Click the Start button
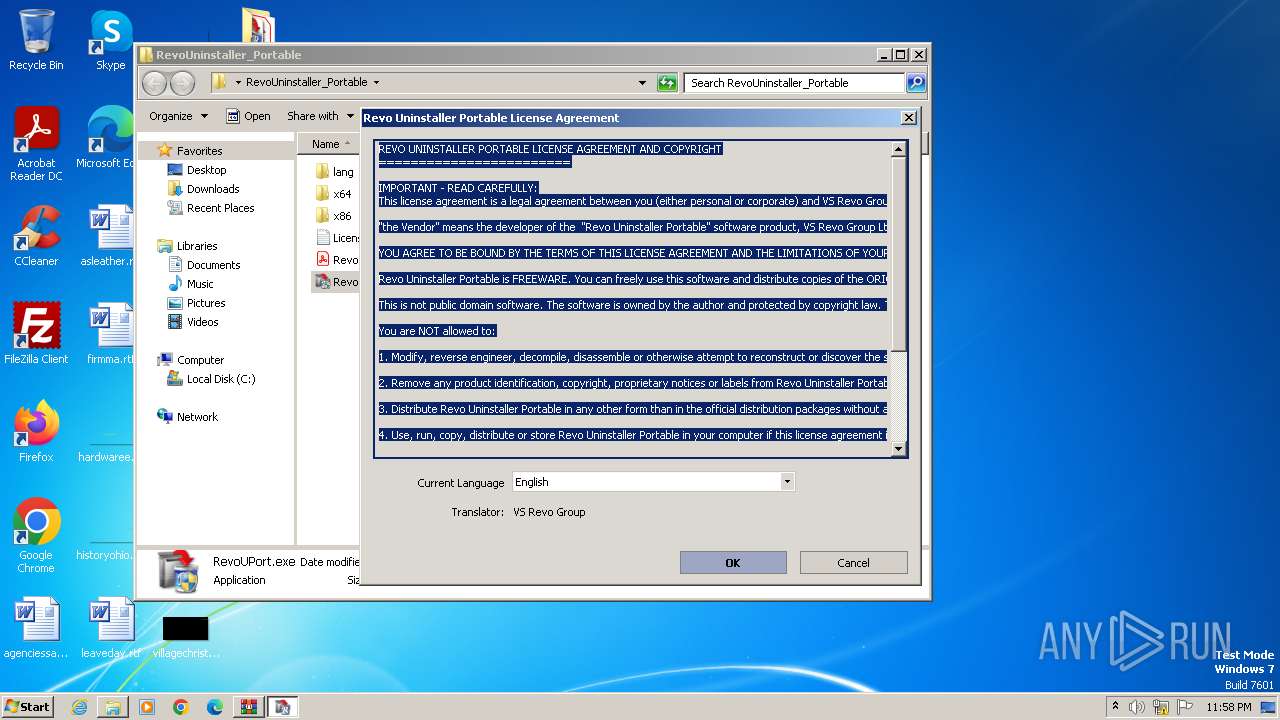 click(27, 707)
